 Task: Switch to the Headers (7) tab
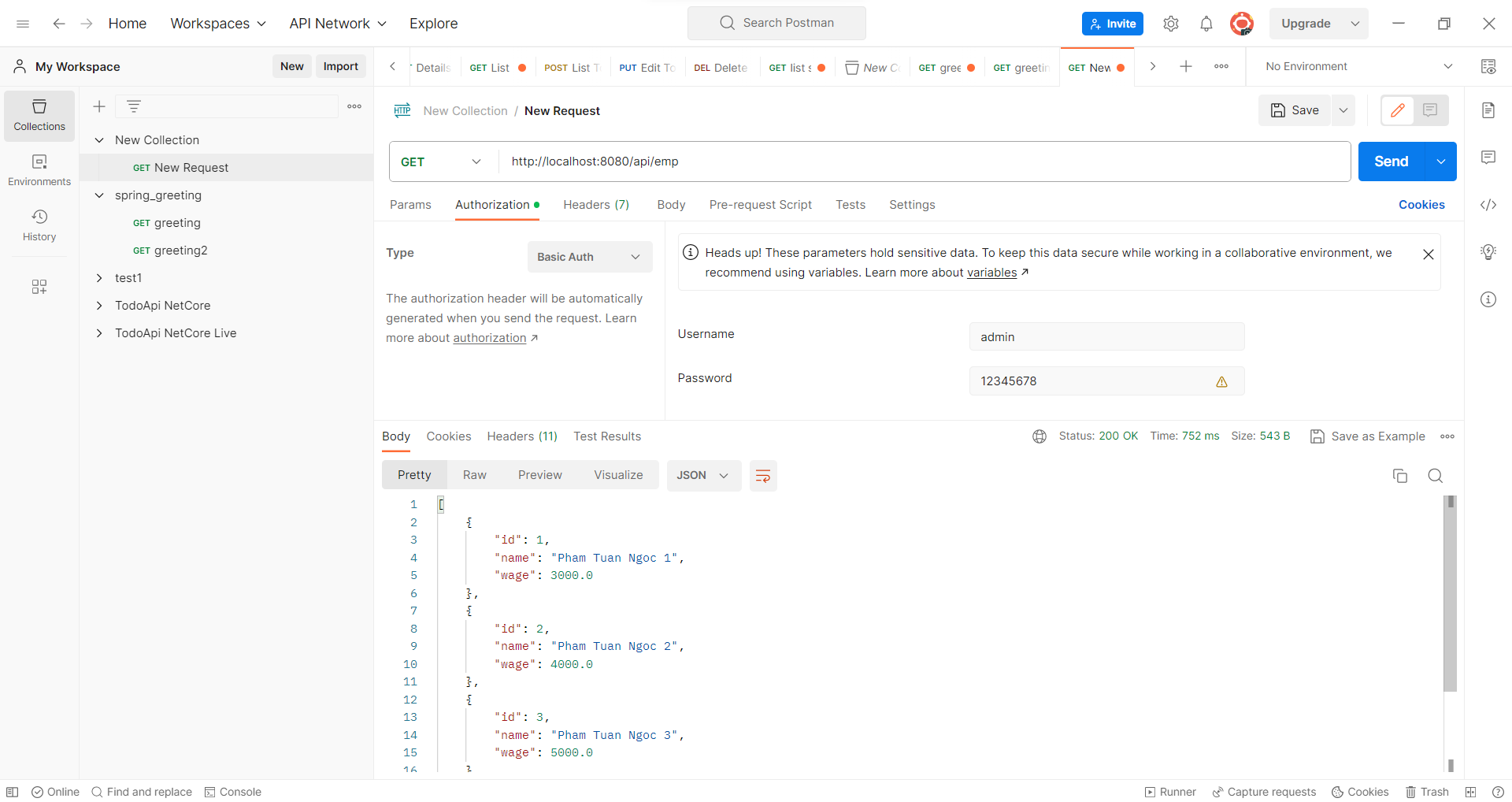596,205
